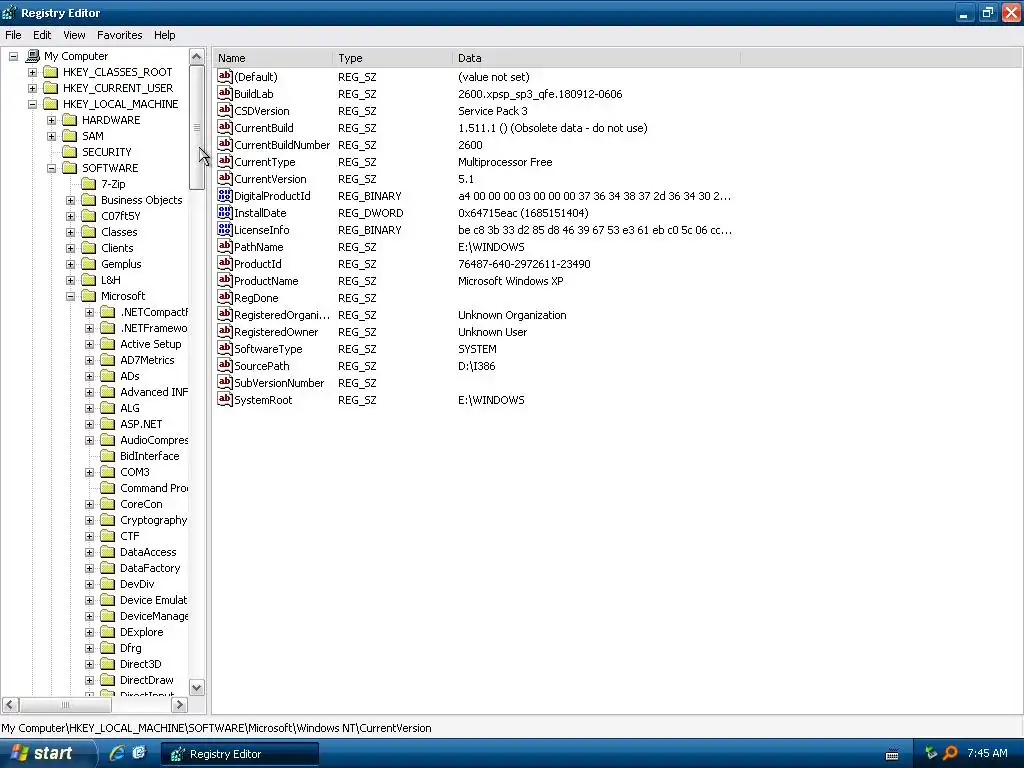Viewport: 1024px width, 768px height.
Task: Select the SoftwareType value name
Action: 268,349
